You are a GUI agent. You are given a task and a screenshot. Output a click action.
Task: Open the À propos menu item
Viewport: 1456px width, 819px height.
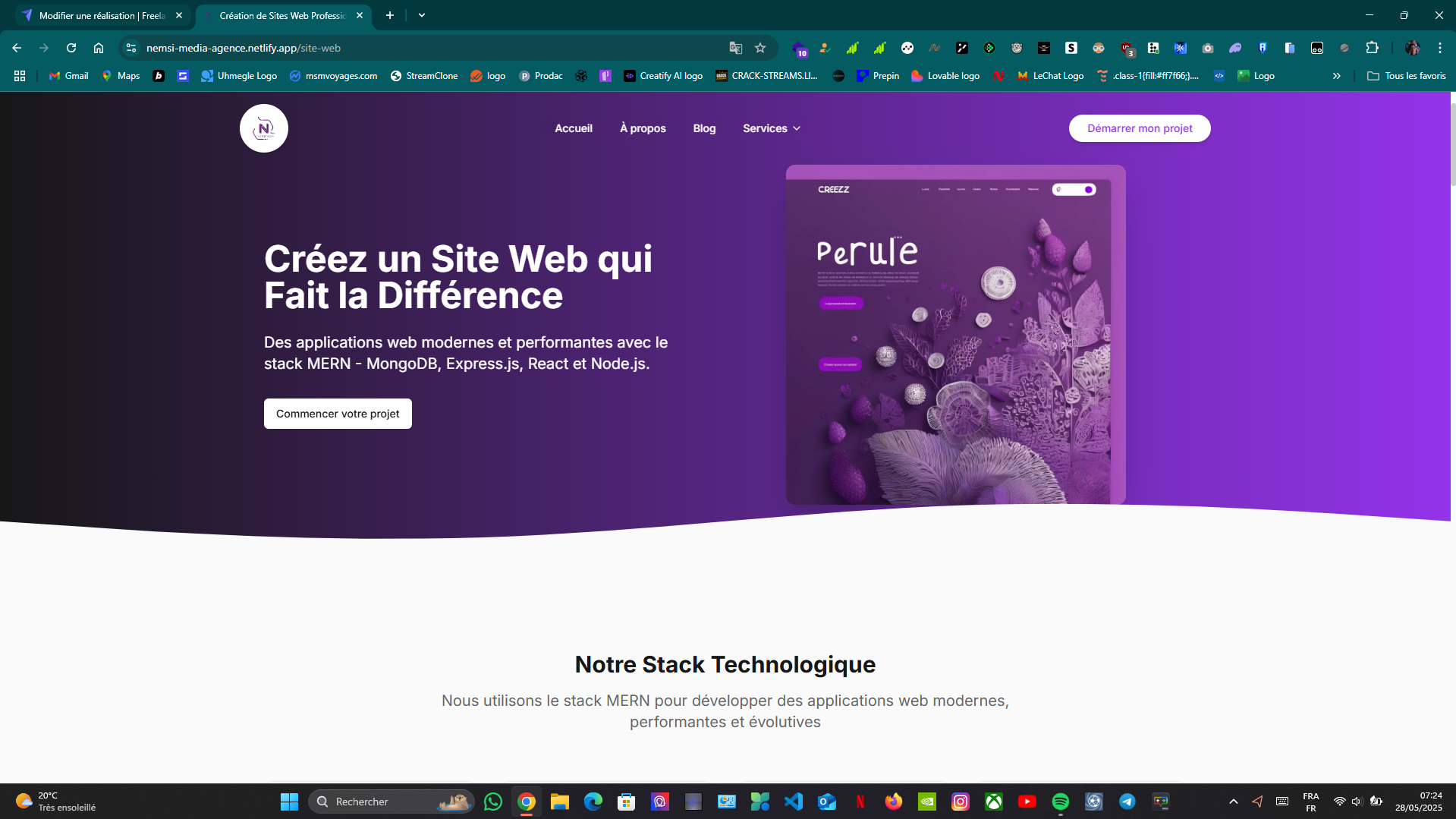[x=642, y=128]
